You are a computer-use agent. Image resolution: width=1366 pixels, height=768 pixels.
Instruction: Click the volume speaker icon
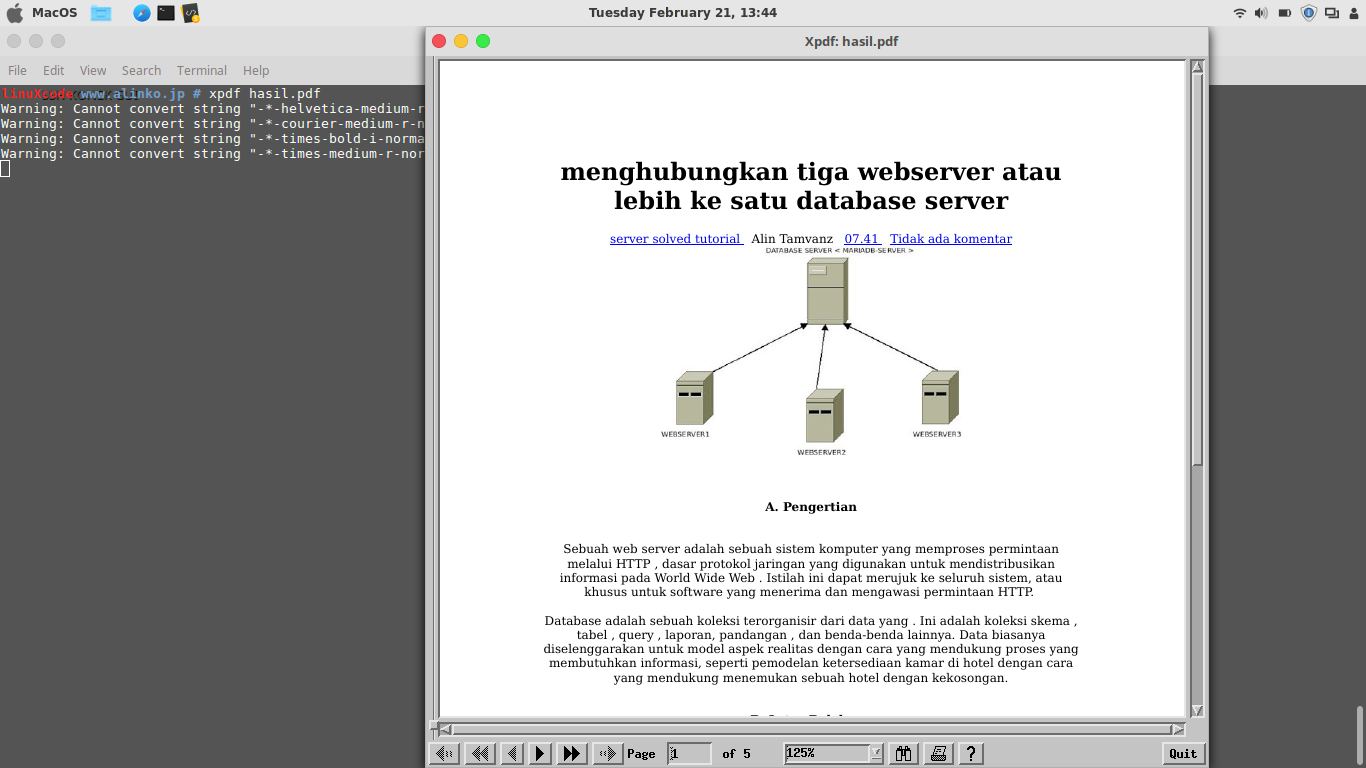tap(1262, 13)
